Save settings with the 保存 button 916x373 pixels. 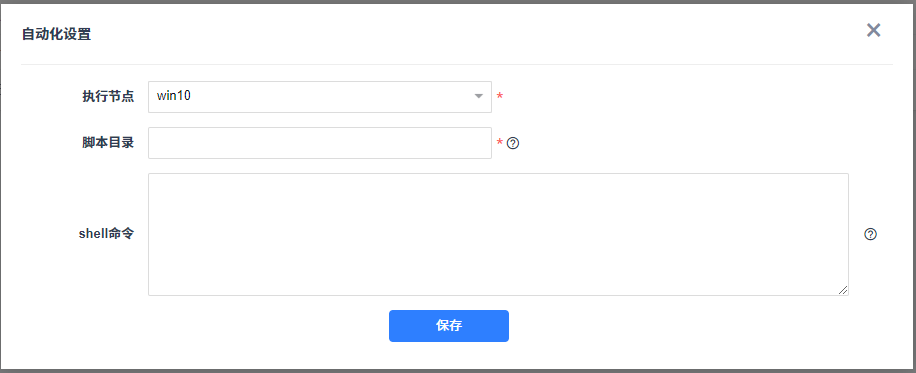[x=449, y=326]
